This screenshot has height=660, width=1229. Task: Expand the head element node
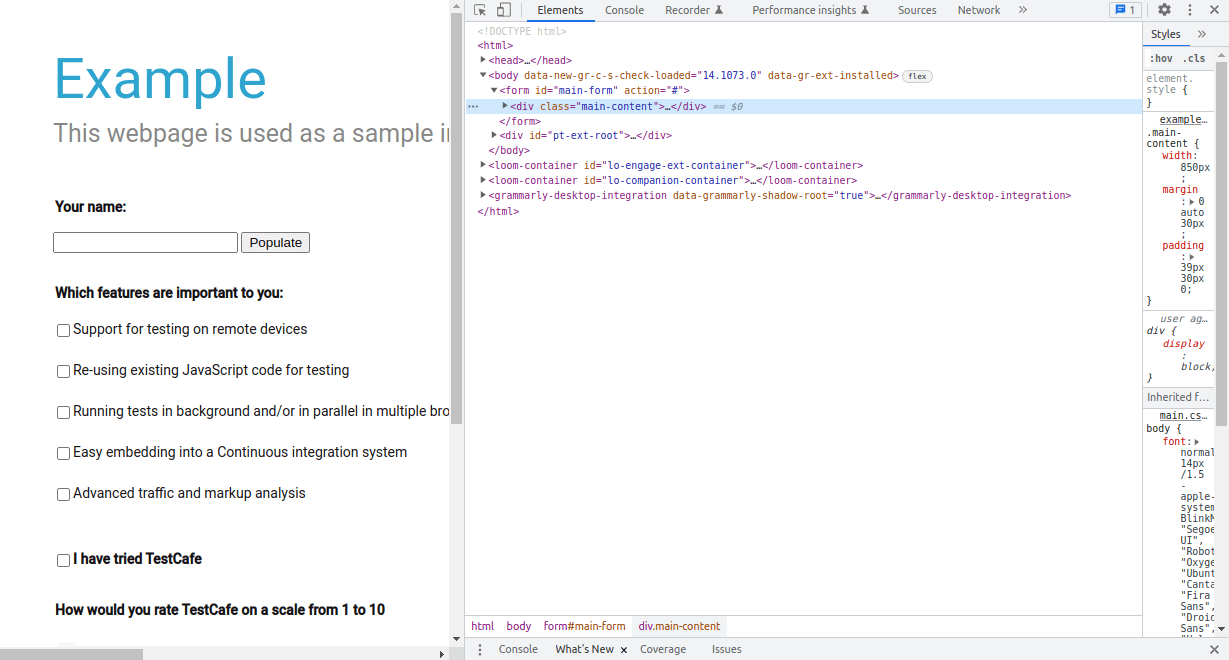click(483, 60)
